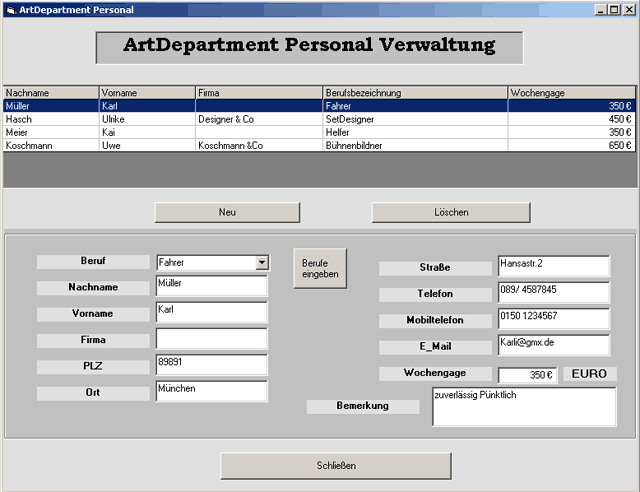Sort by the Nachname column header
Screen dimensions: 640x492
50,93
